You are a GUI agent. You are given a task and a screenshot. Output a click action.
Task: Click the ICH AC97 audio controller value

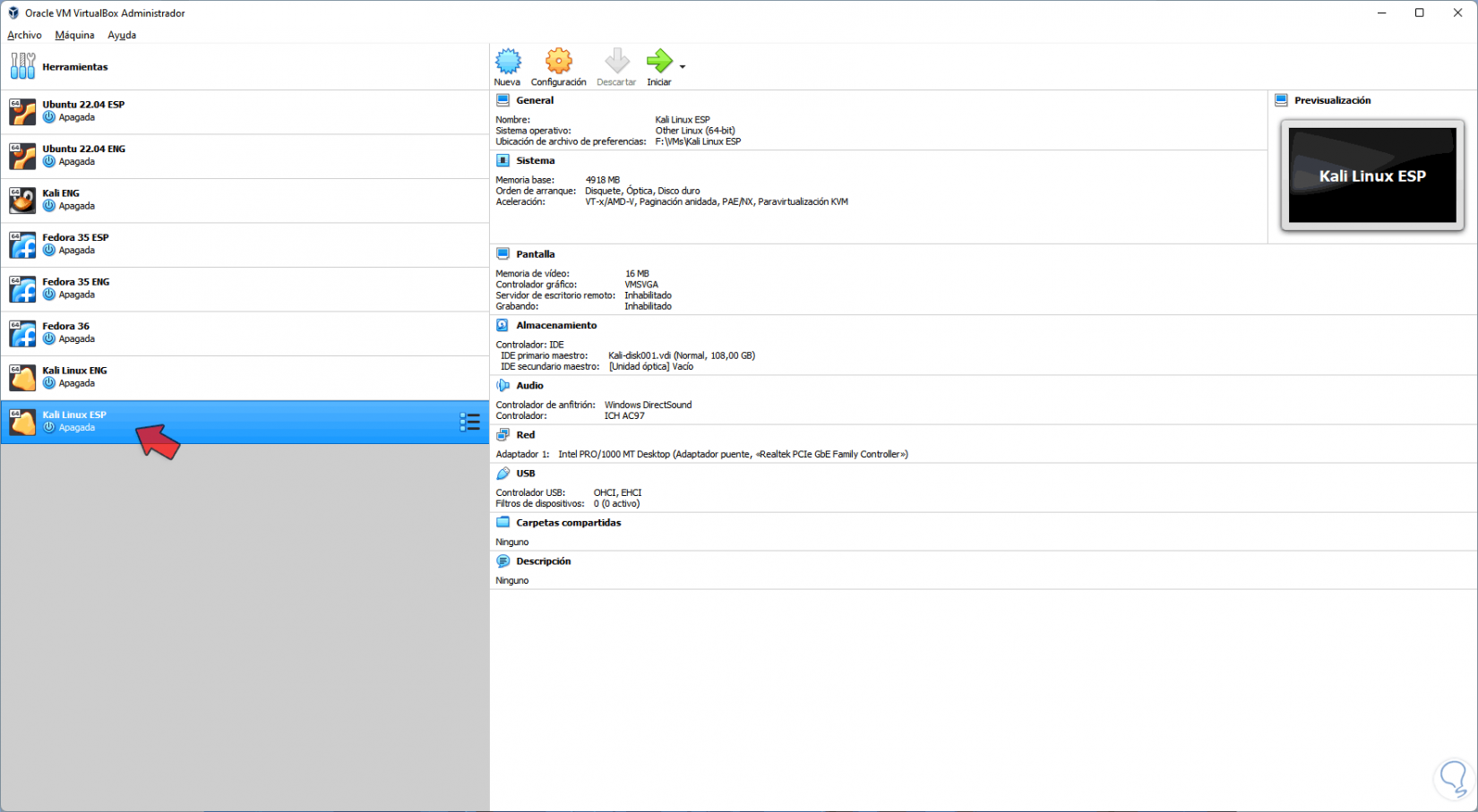click(x=624, y=415)
